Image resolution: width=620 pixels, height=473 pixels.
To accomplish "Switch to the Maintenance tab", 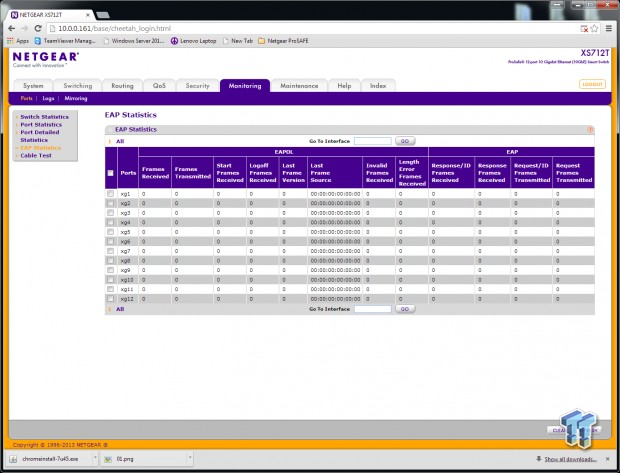I will [299, 85].
